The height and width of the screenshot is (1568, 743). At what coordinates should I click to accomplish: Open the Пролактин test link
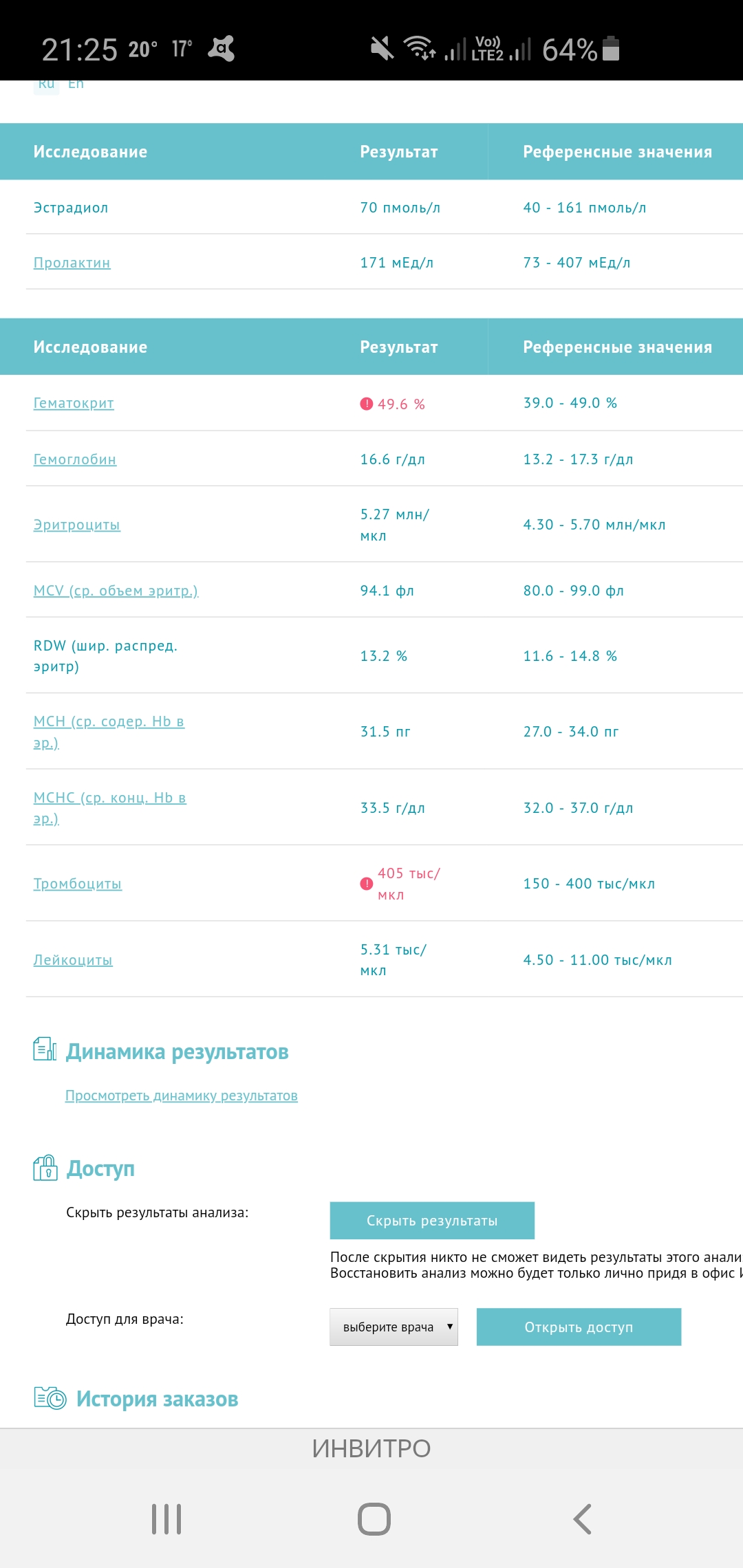pos(72,263)
